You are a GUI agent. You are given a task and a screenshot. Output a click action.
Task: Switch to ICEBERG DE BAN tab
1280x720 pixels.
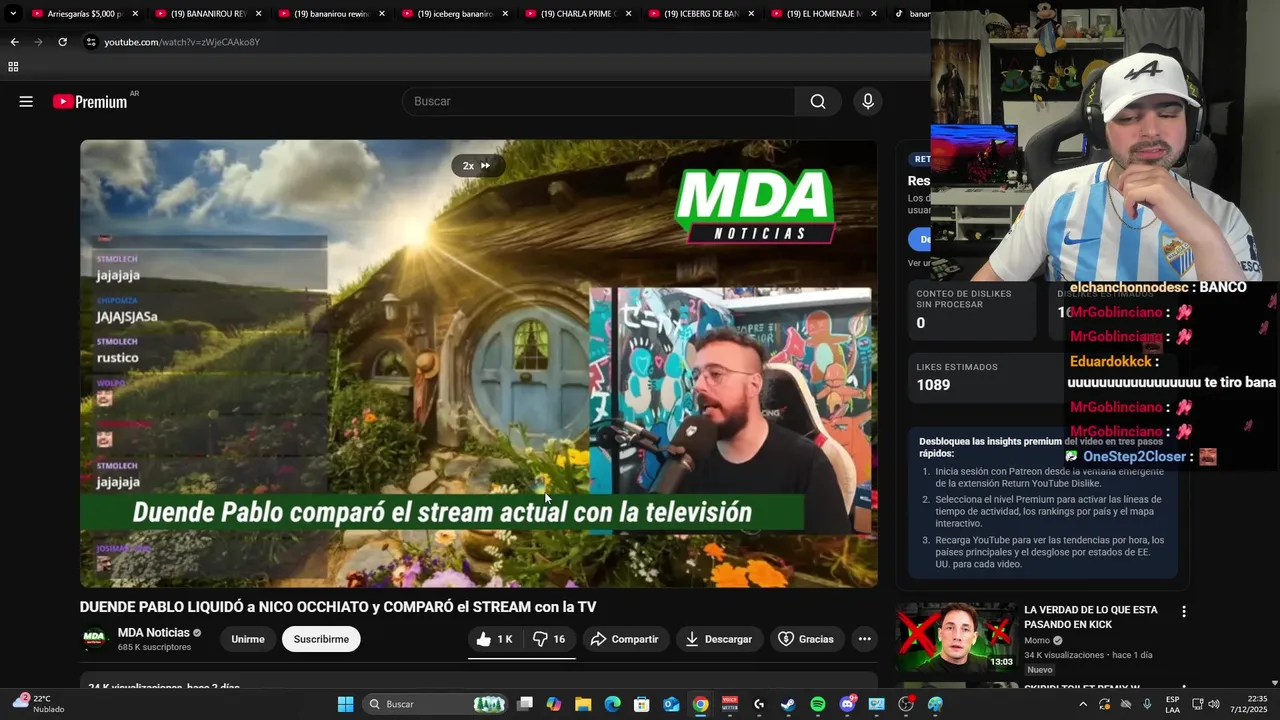(x=700, y=14)
